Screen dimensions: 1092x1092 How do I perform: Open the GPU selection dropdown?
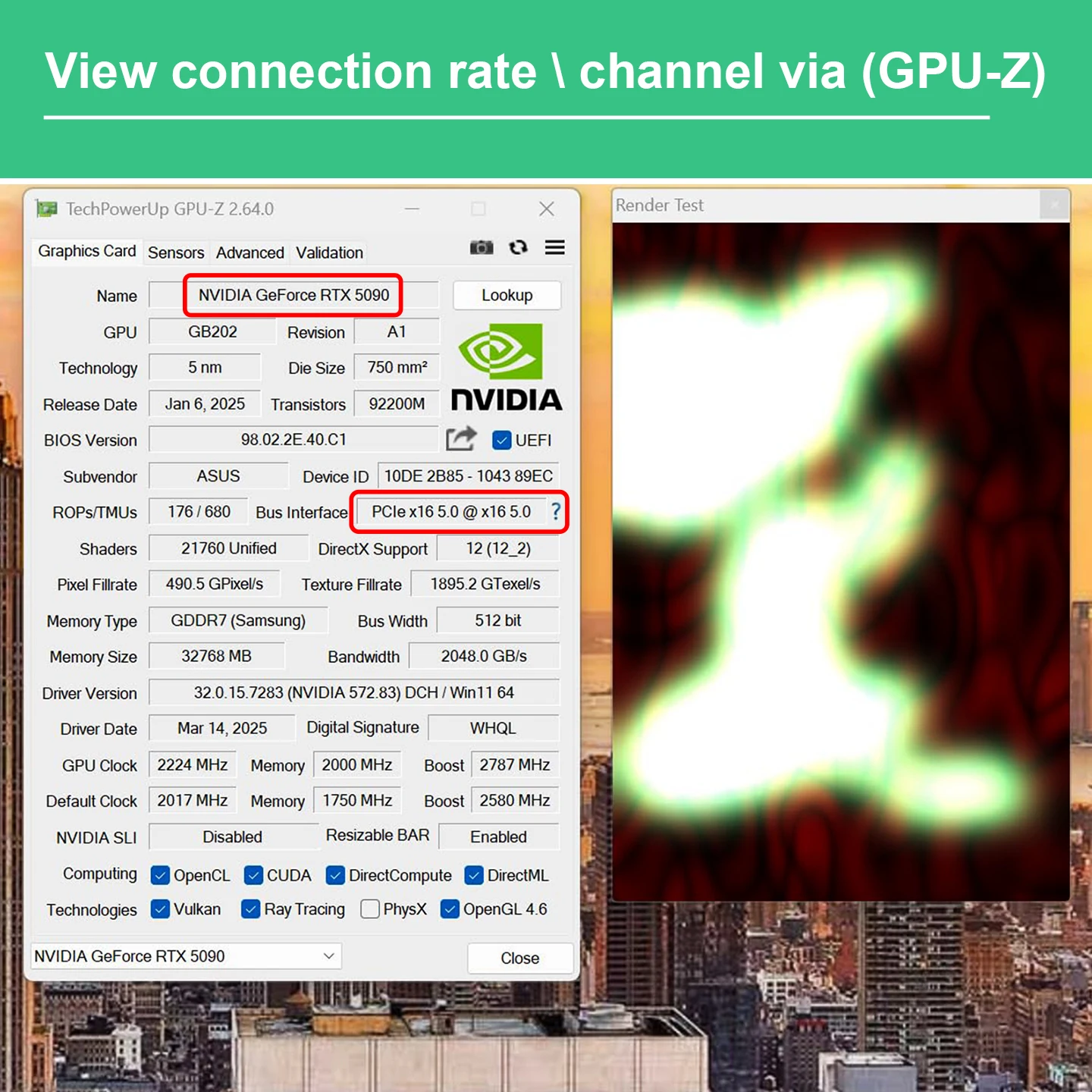(x=187, y=956)
